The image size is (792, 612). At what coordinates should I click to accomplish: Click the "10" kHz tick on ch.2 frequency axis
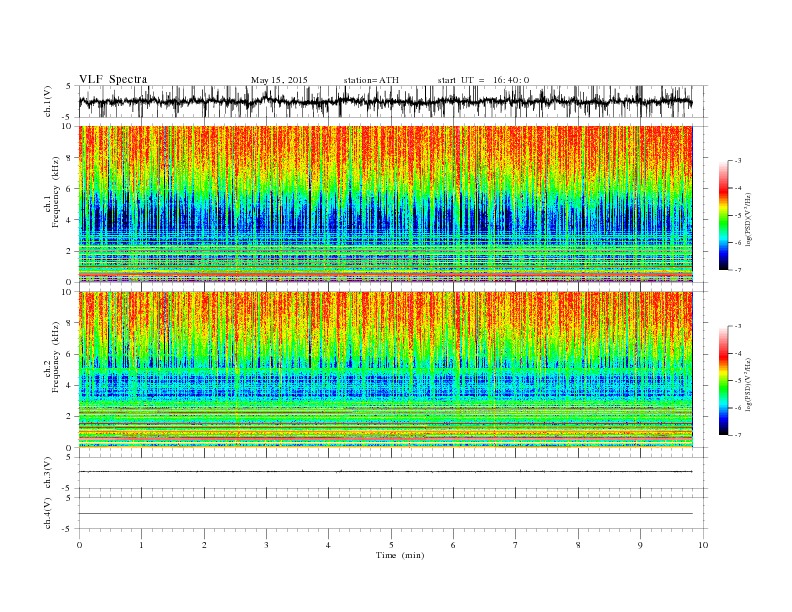[68, 292]
